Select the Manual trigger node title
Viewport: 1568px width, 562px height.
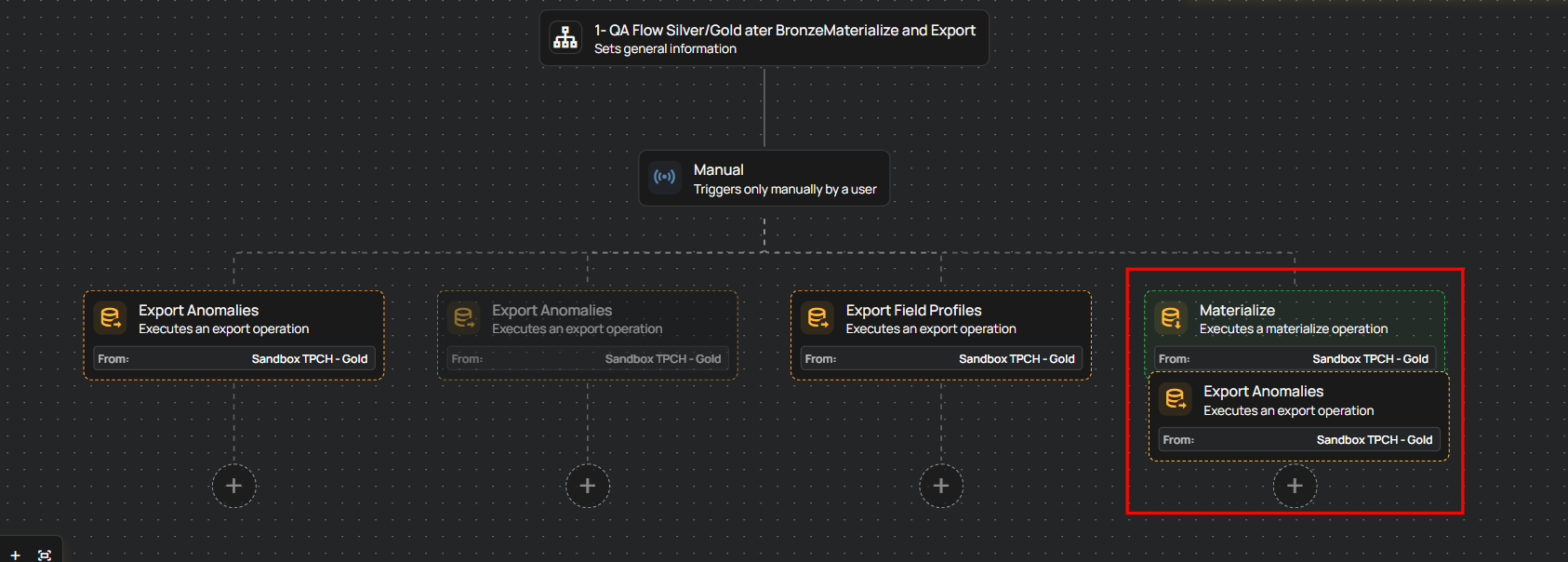point(719,170)
